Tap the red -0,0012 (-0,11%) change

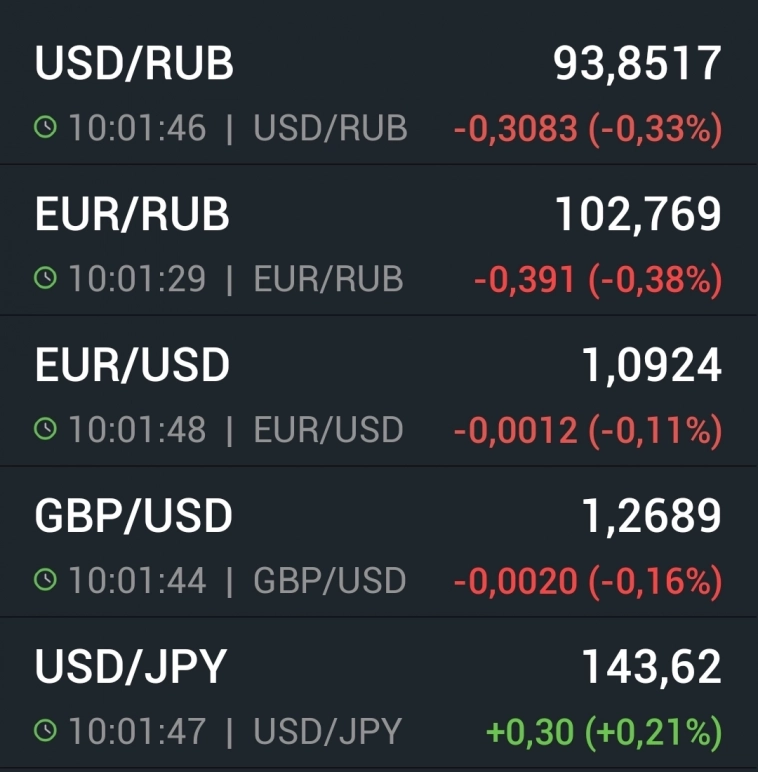click(x=587, y=431)
